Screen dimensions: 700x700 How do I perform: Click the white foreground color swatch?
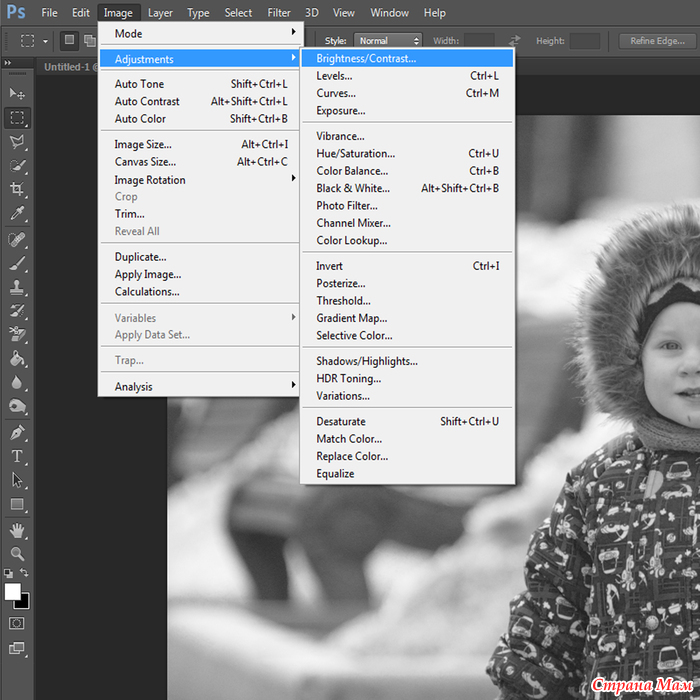11,591
